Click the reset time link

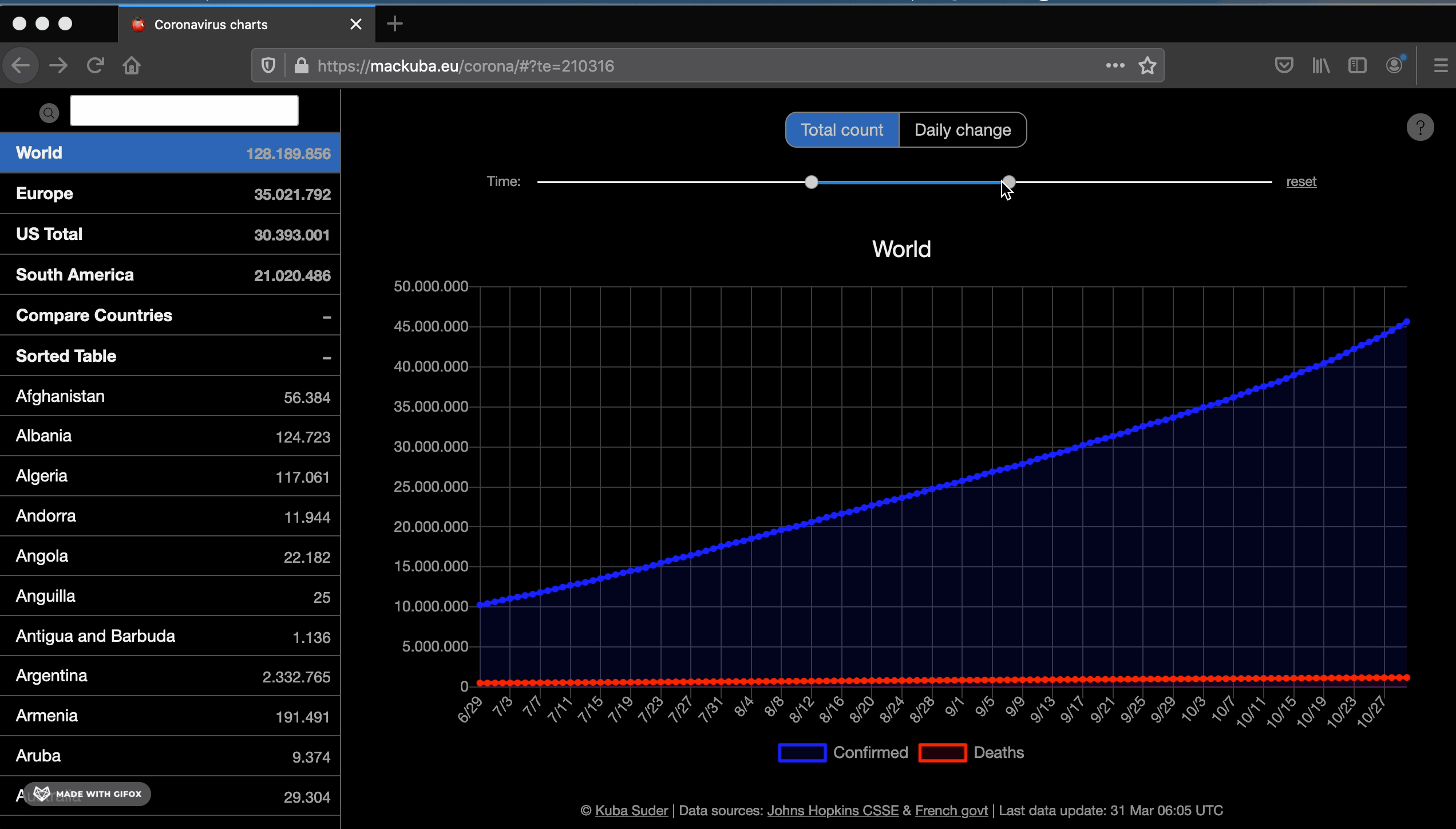click(1301, 181)
